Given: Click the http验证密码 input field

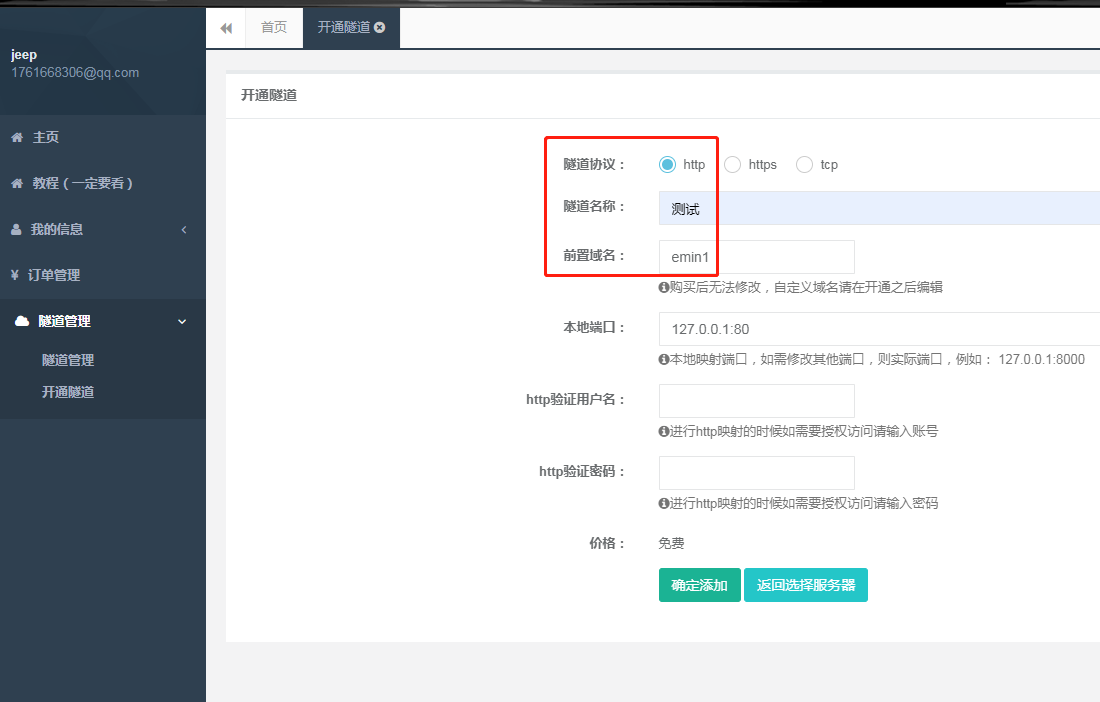Looking at the screenshot, I should pos(757,473).
